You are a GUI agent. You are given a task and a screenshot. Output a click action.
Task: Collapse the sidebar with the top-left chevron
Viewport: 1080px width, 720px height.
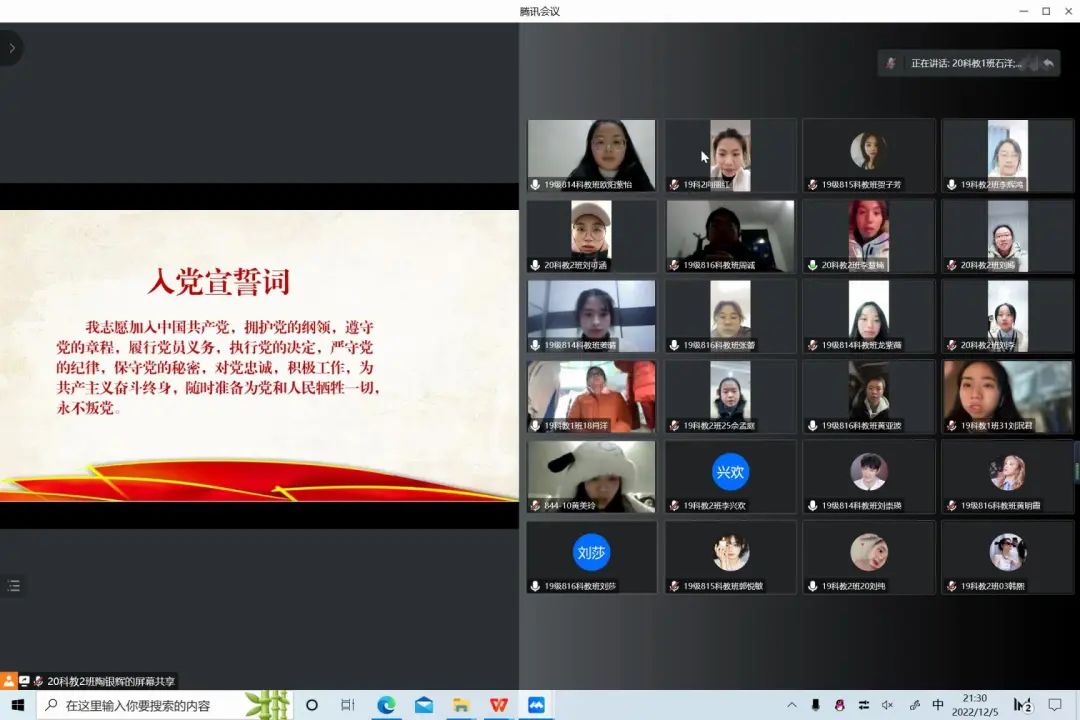pyautogui.click(x=13, y=47)
